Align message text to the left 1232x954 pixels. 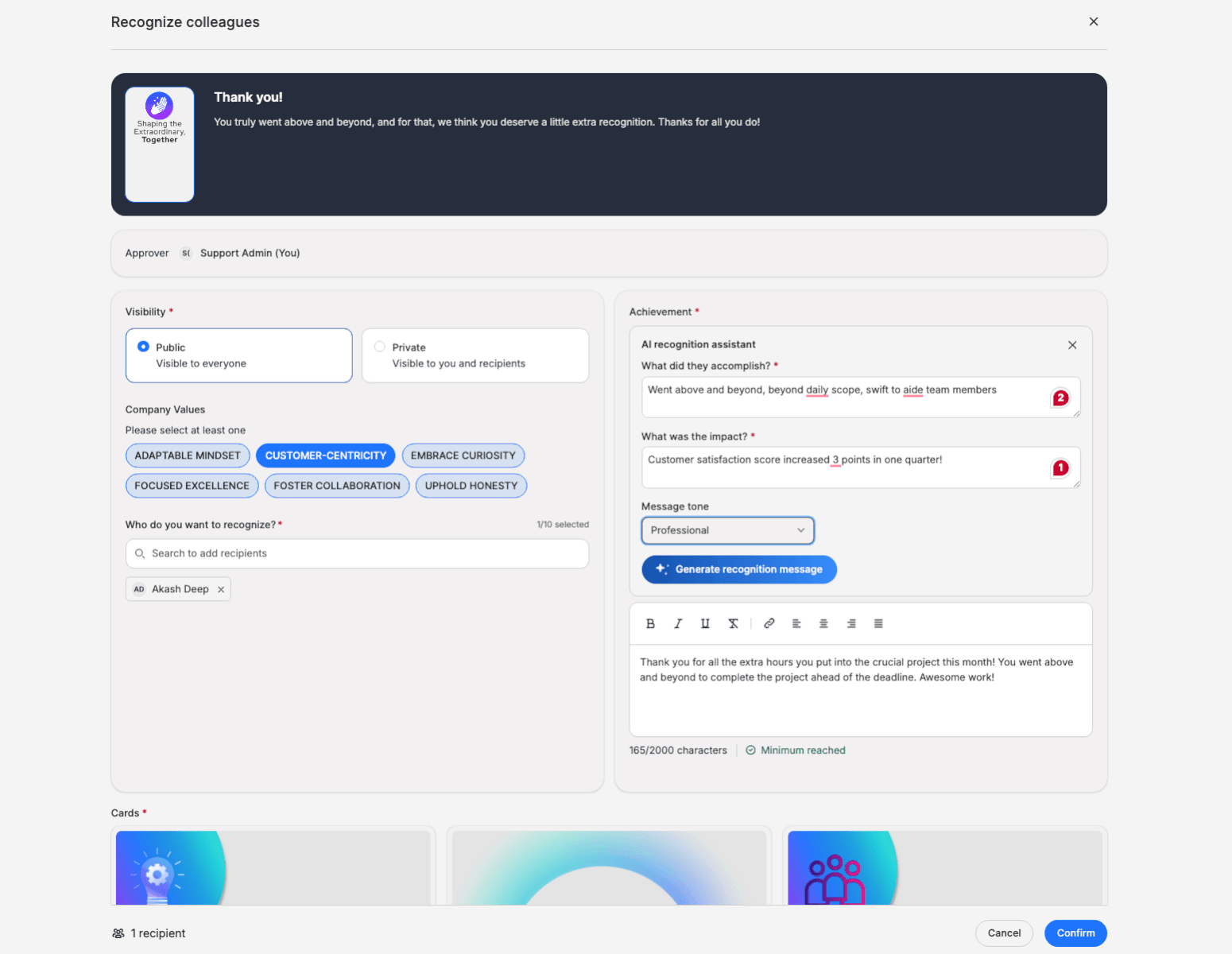click(796, 624)
